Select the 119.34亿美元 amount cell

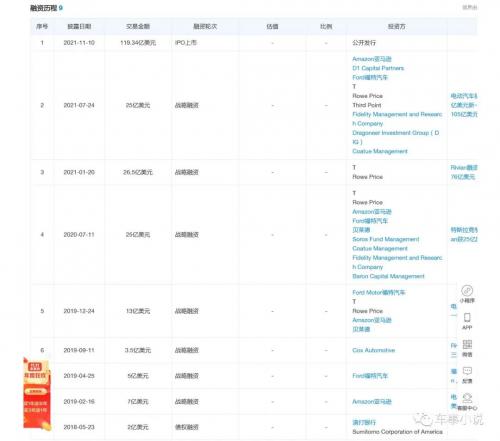[138, 43]
